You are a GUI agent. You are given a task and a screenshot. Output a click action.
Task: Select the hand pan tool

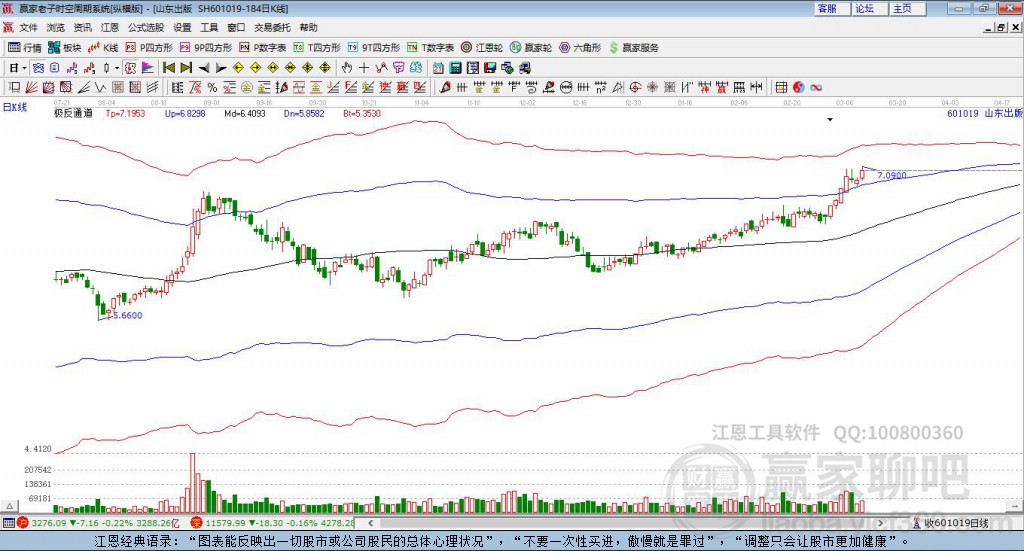point(347,68)
